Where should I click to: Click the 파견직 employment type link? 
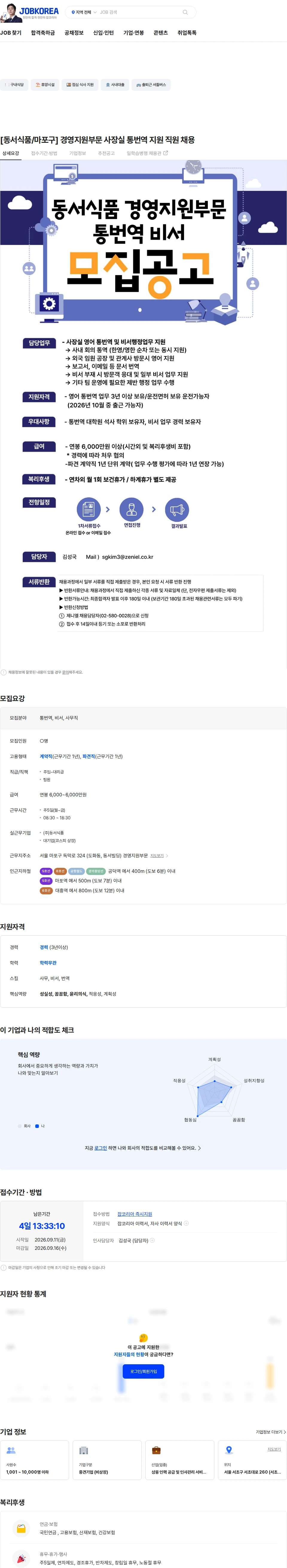coord(88,756)
